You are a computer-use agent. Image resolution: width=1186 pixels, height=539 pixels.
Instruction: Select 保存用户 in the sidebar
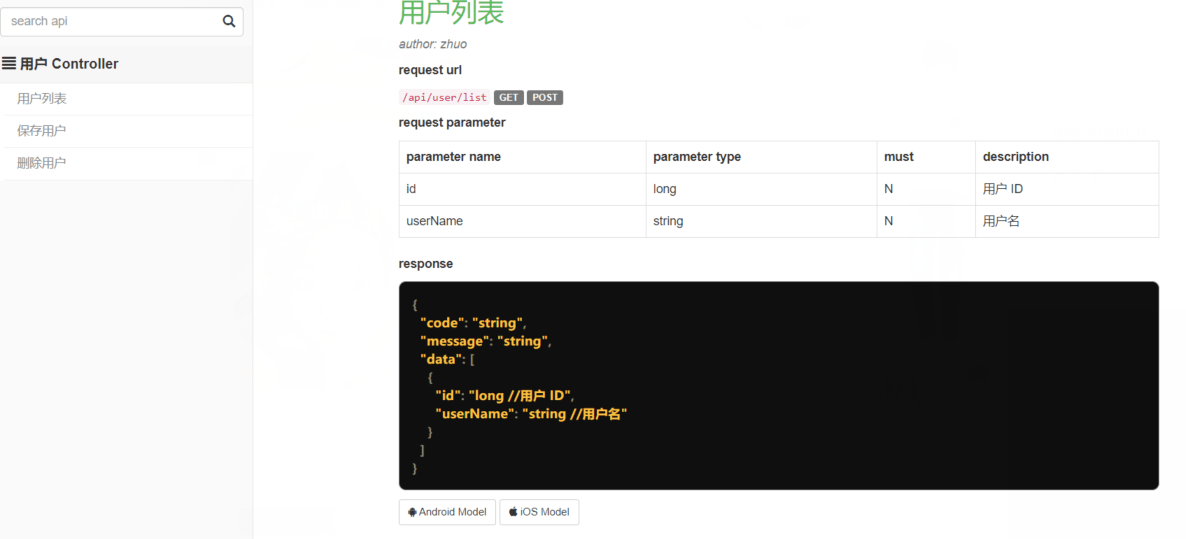[42, 131]
